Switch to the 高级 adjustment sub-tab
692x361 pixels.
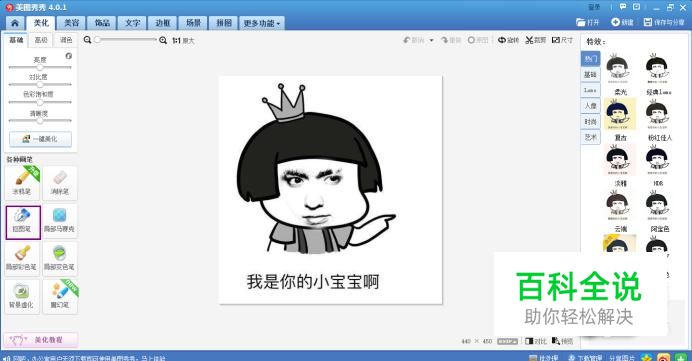coord(41,40)
